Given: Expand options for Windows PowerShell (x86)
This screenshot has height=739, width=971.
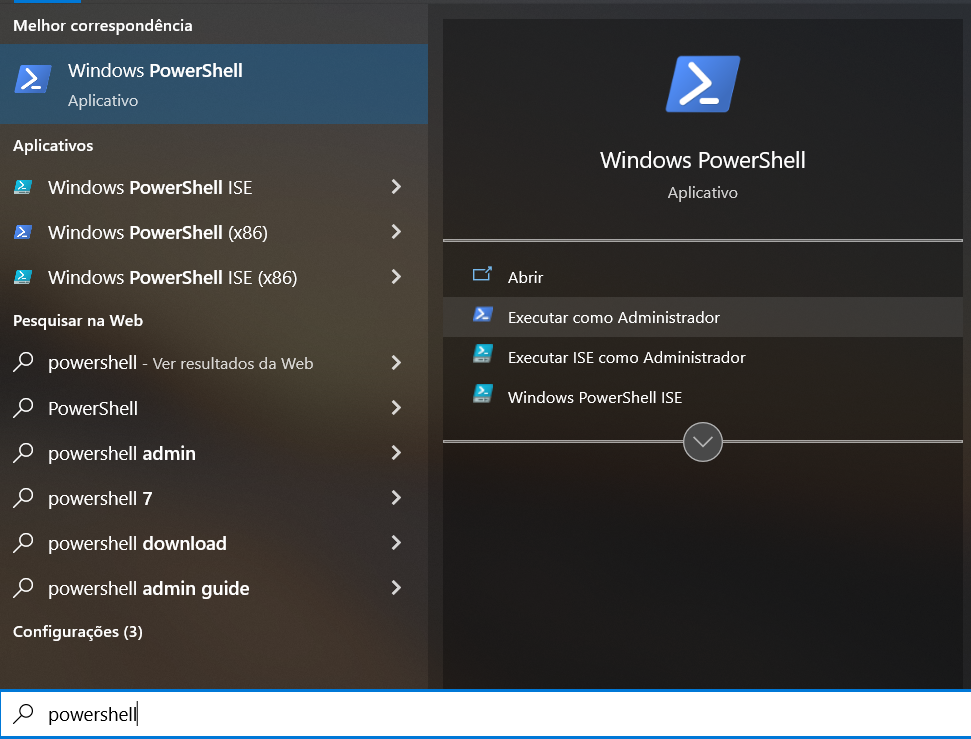Looking at the screenshot, I should 396,232.
